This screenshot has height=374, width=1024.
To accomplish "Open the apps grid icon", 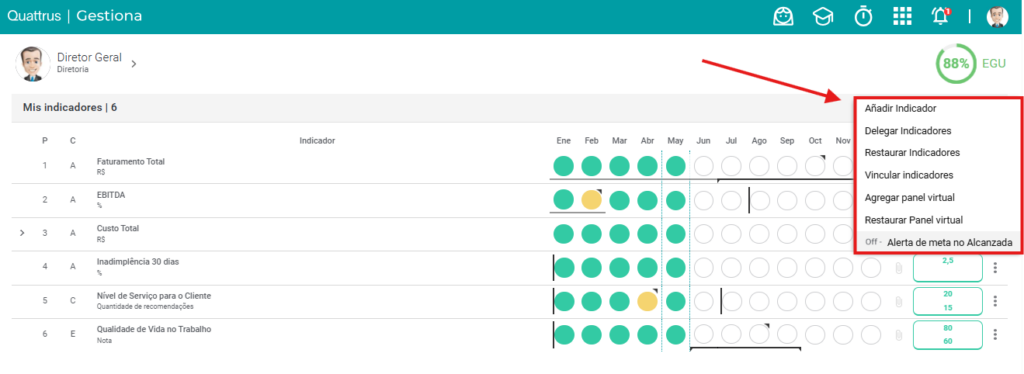I will pos(902,16).
